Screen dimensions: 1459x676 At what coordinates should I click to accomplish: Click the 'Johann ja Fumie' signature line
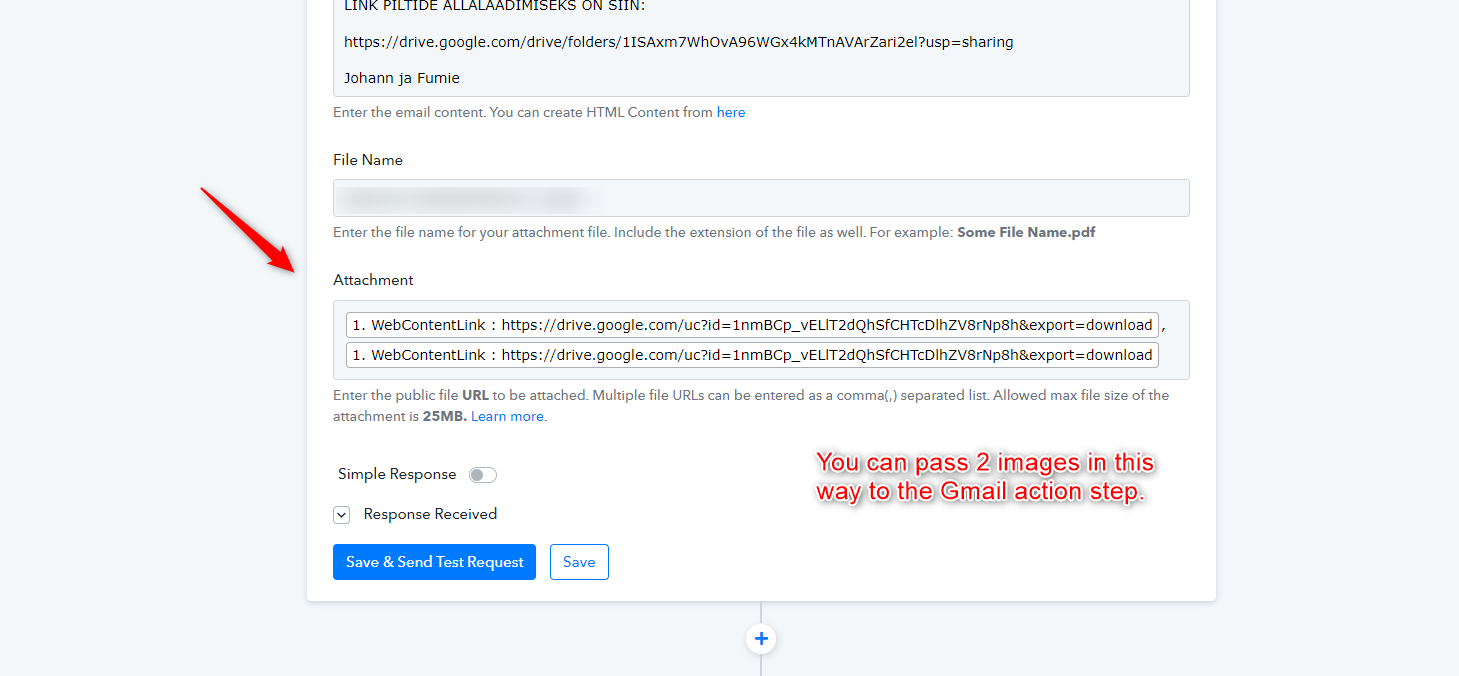click(x=402, y=78)
